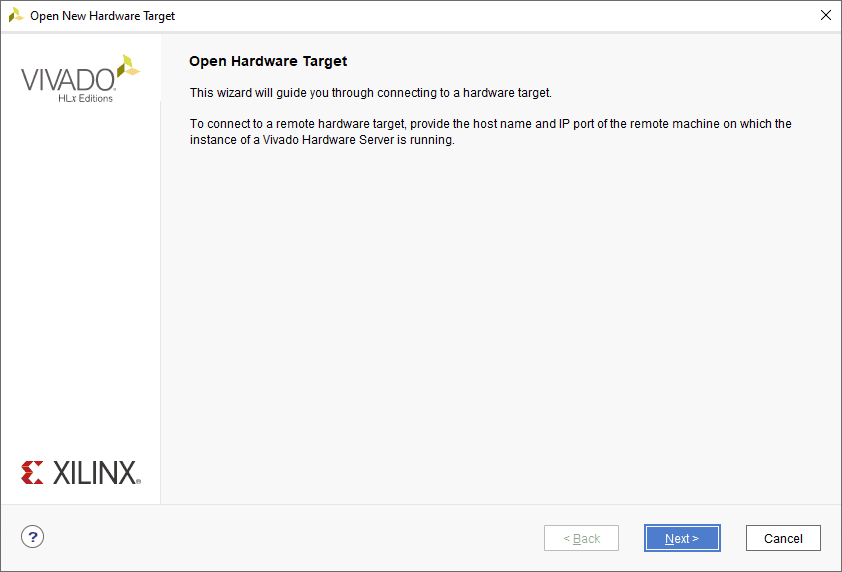Click the 'This wizard will guide you' sentence

370,93
